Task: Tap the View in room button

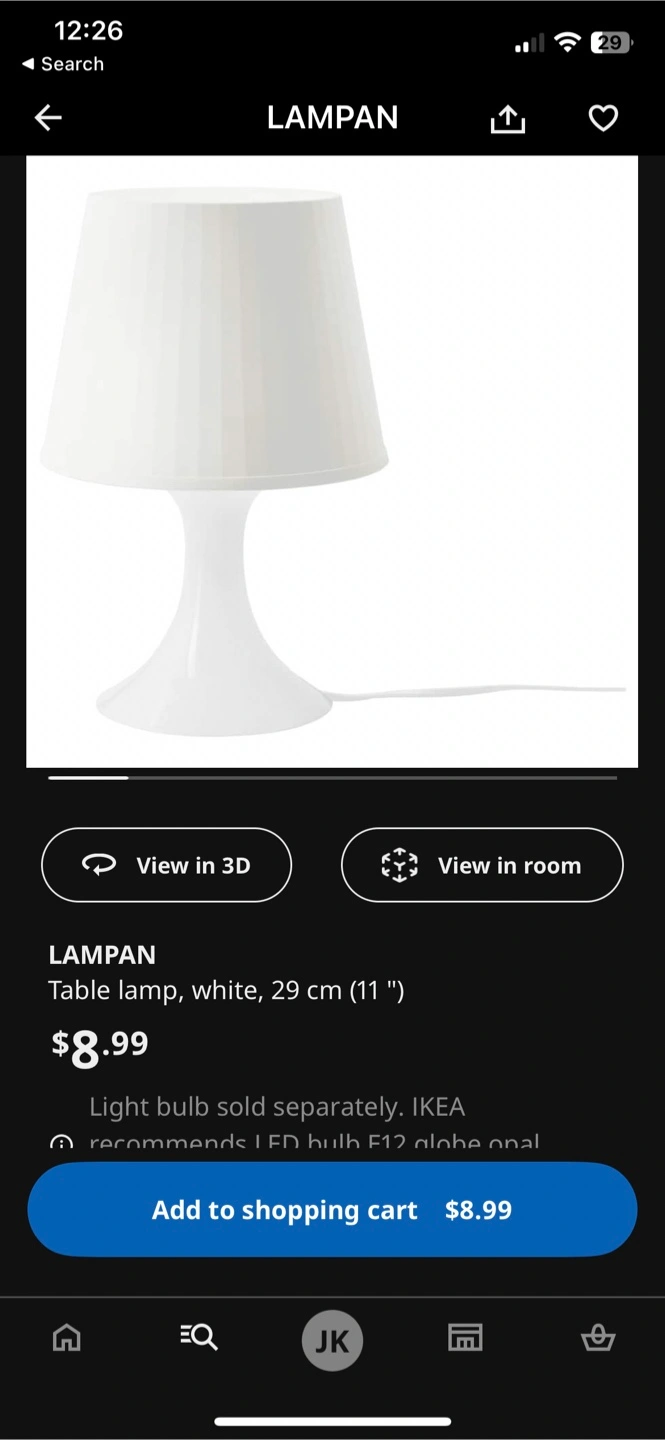Action: point(482,865)
